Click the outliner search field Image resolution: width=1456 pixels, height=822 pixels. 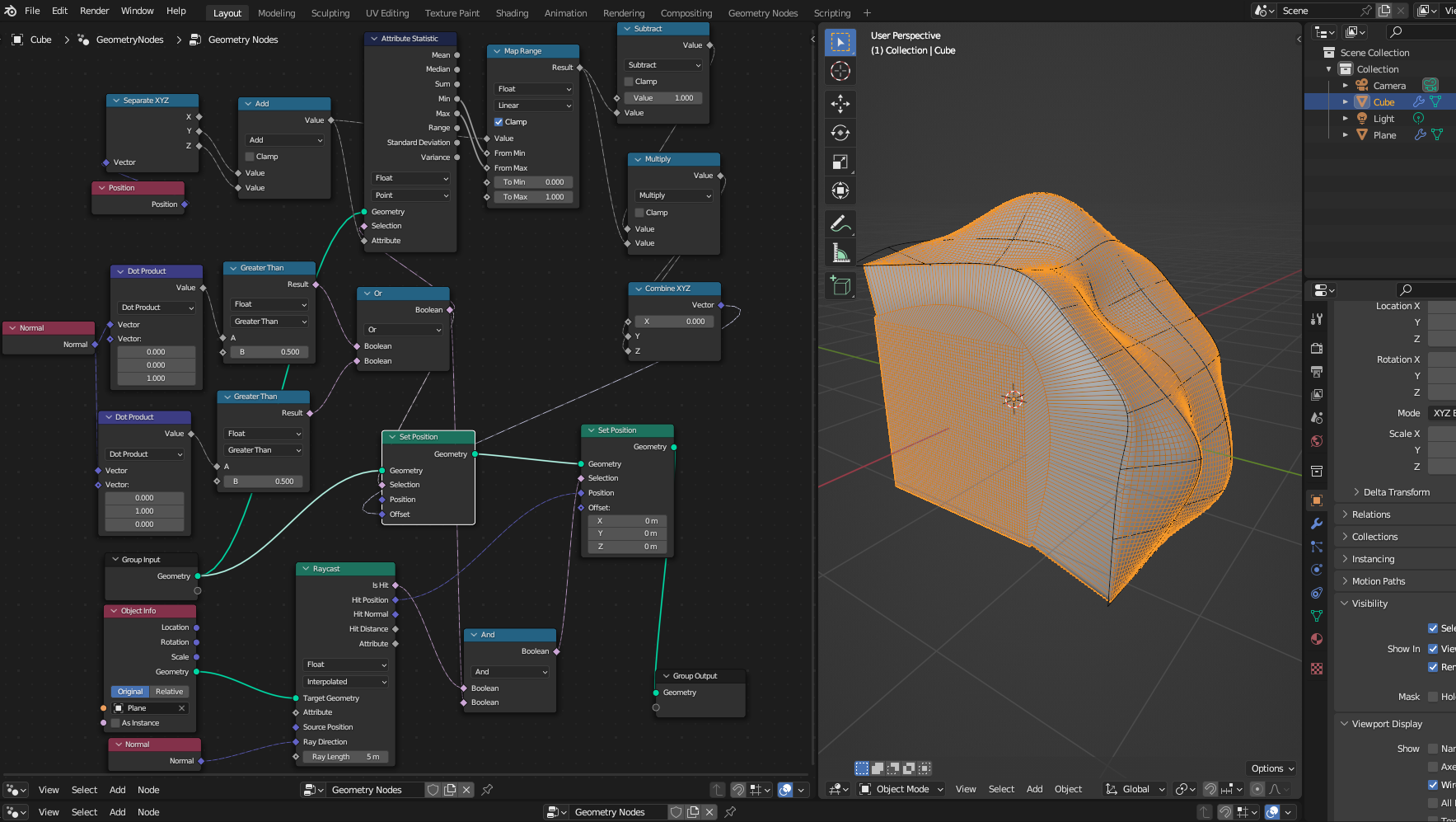click(1421, 32)
